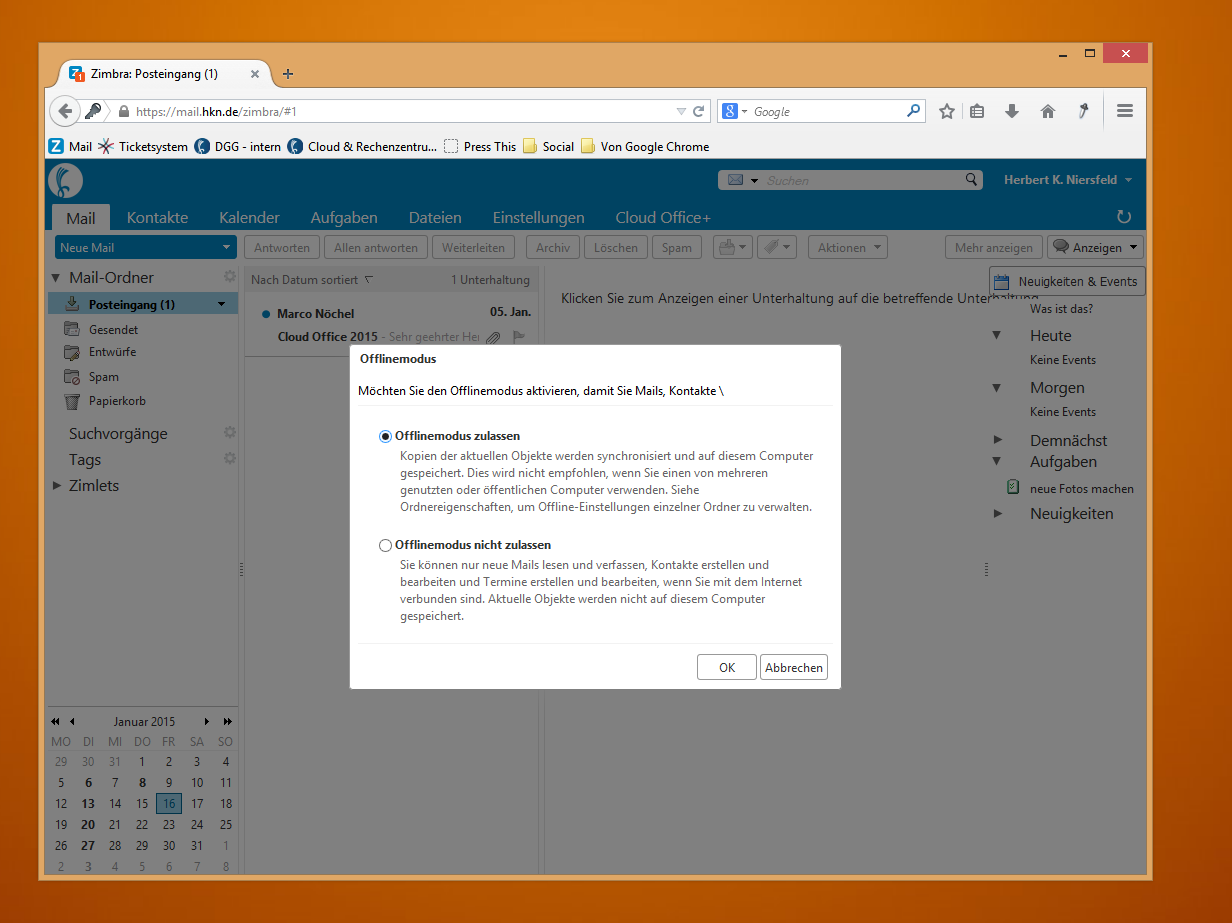Collapse the Heute events section
Viewport: 1232px width, 923px height.
[x=997, y=335]
